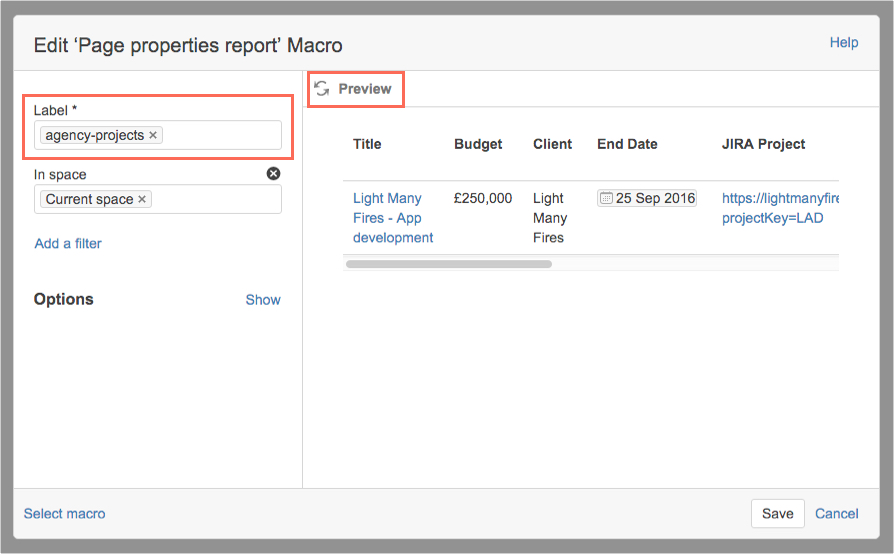The height and width of the screenshot is (554, 894).
Task: Show the Options section
Action: (263, 299)
